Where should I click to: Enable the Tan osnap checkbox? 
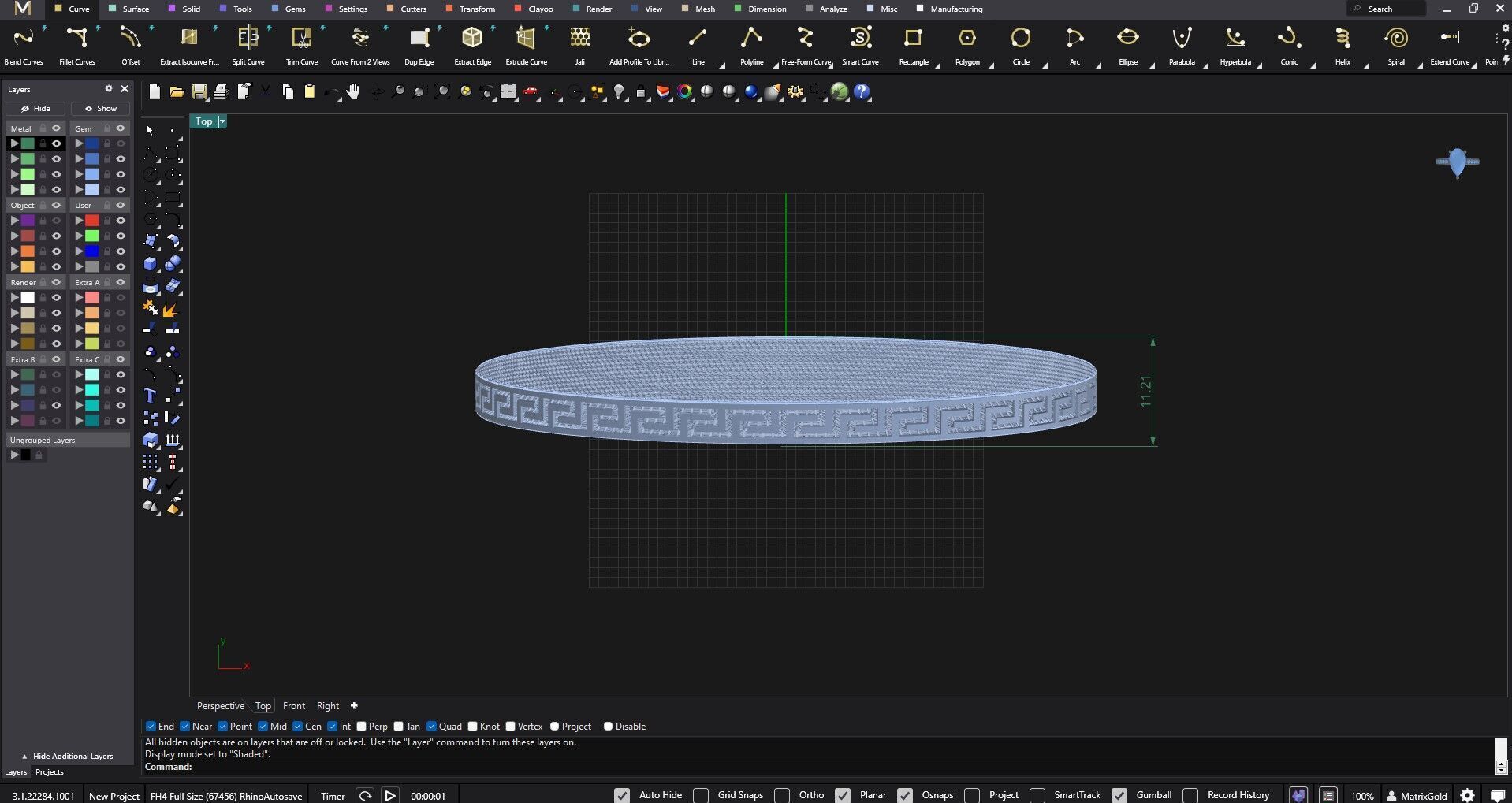point(398,727)
